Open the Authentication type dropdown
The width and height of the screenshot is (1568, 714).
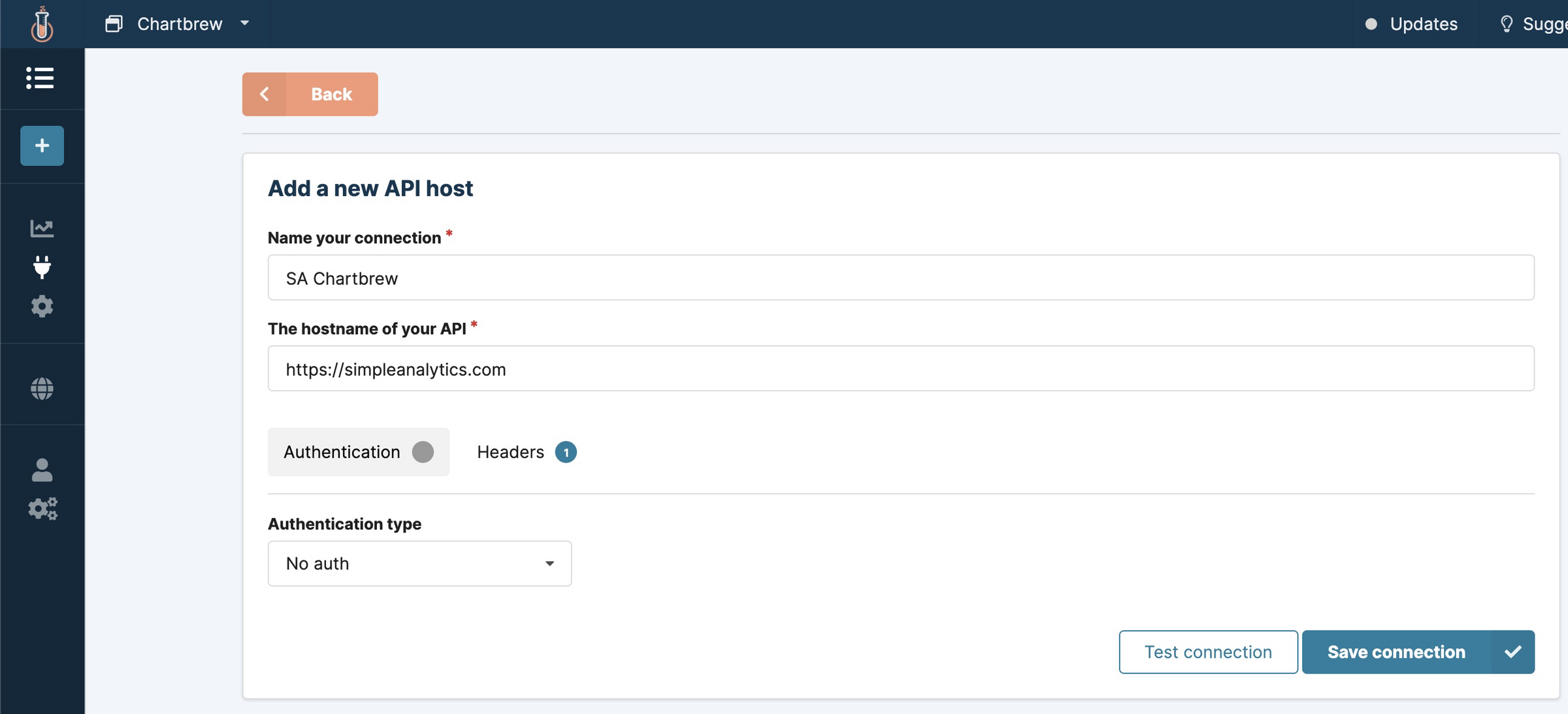(x=419, y=563)
